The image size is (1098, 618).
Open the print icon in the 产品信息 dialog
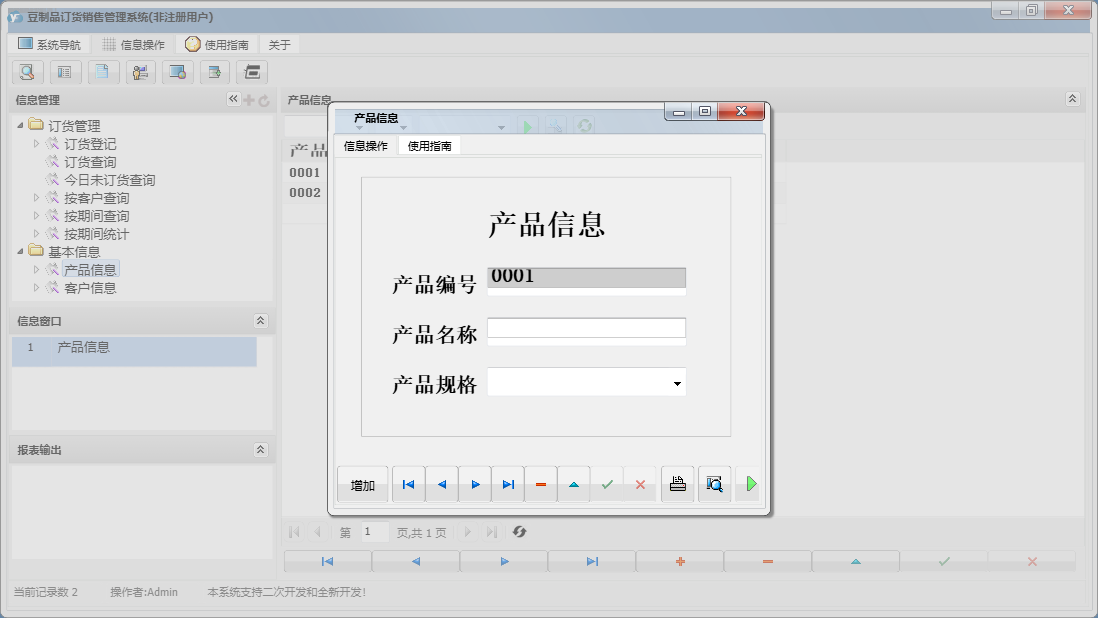(677, 483)
